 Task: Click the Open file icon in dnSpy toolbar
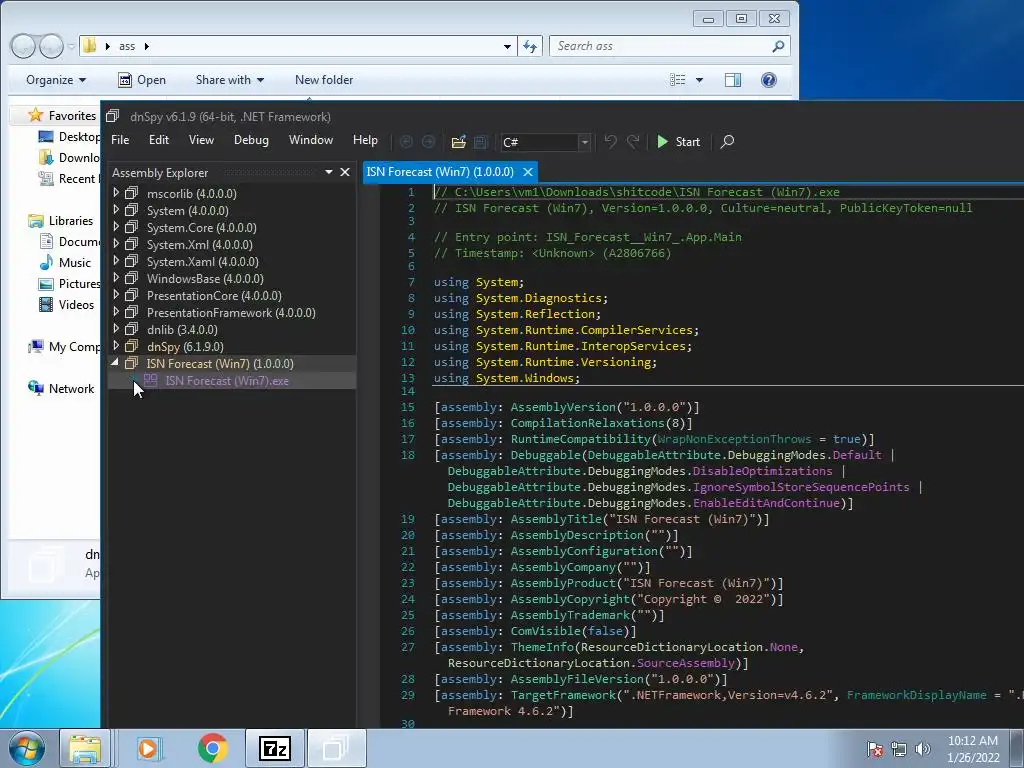pyautogui.click(x=458, y=142)
